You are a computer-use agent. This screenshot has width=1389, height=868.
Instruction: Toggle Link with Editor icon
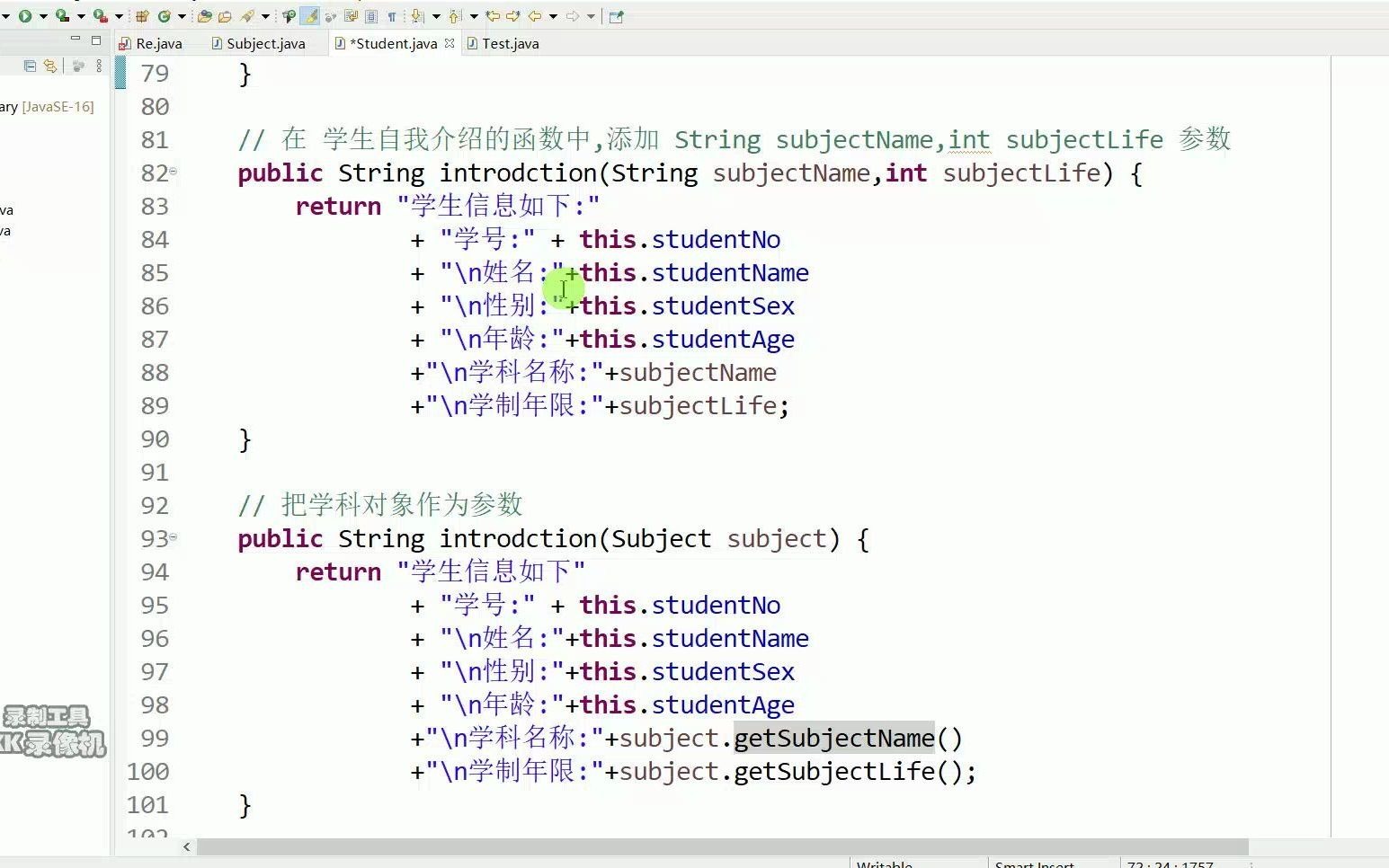pos(50,66)
